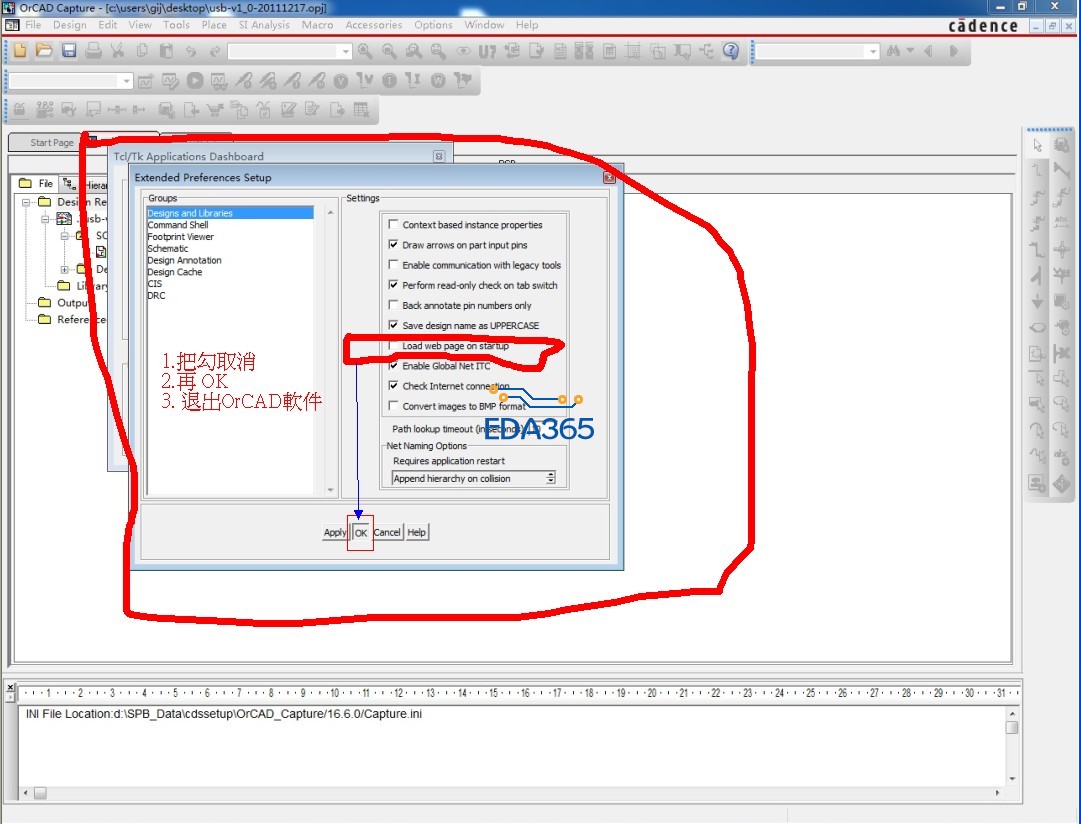Click the Zoom In magnifier icon

(365, 51)
